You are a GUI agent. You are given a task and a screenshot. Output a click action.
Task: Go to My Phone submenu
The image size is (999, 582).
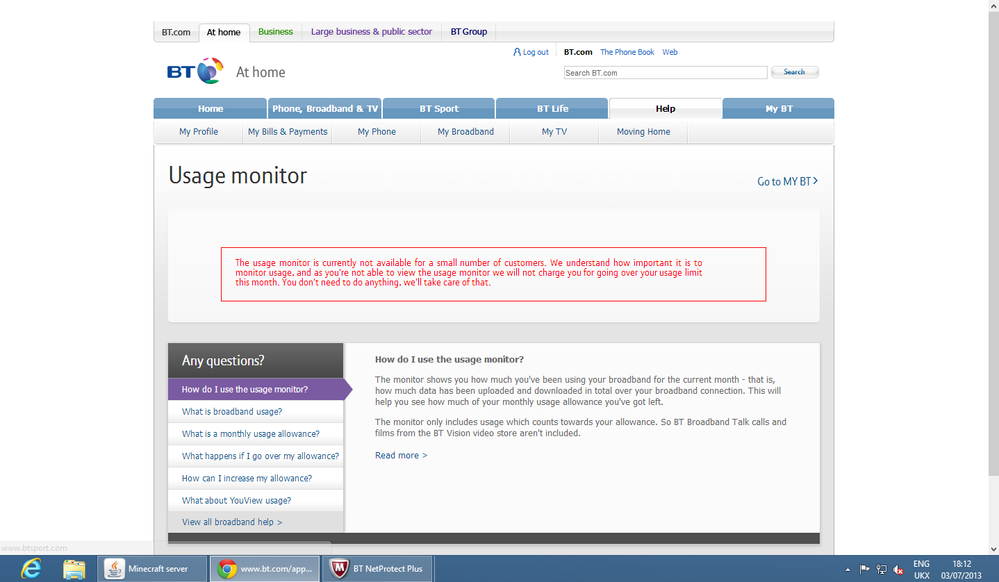[x=377, y=131]
